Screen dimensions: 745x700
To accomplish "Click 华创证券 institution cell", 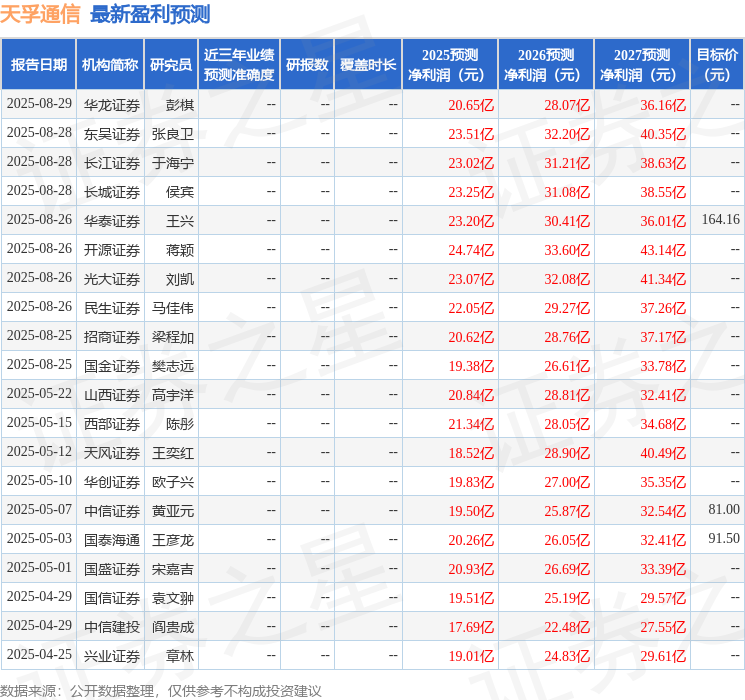I will [112, 482].
